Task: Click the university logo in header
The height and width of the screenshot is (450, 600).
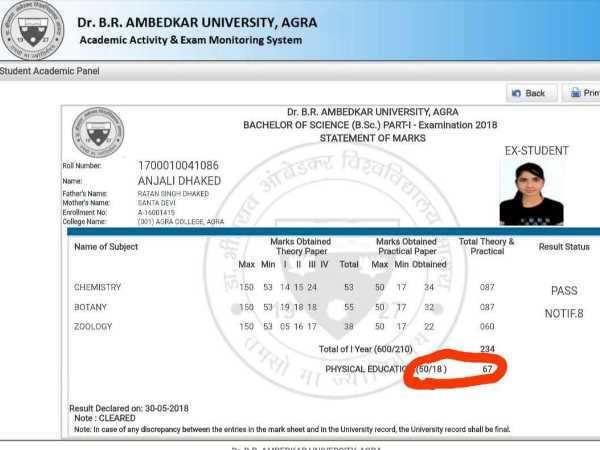Action: coord(33,30)
